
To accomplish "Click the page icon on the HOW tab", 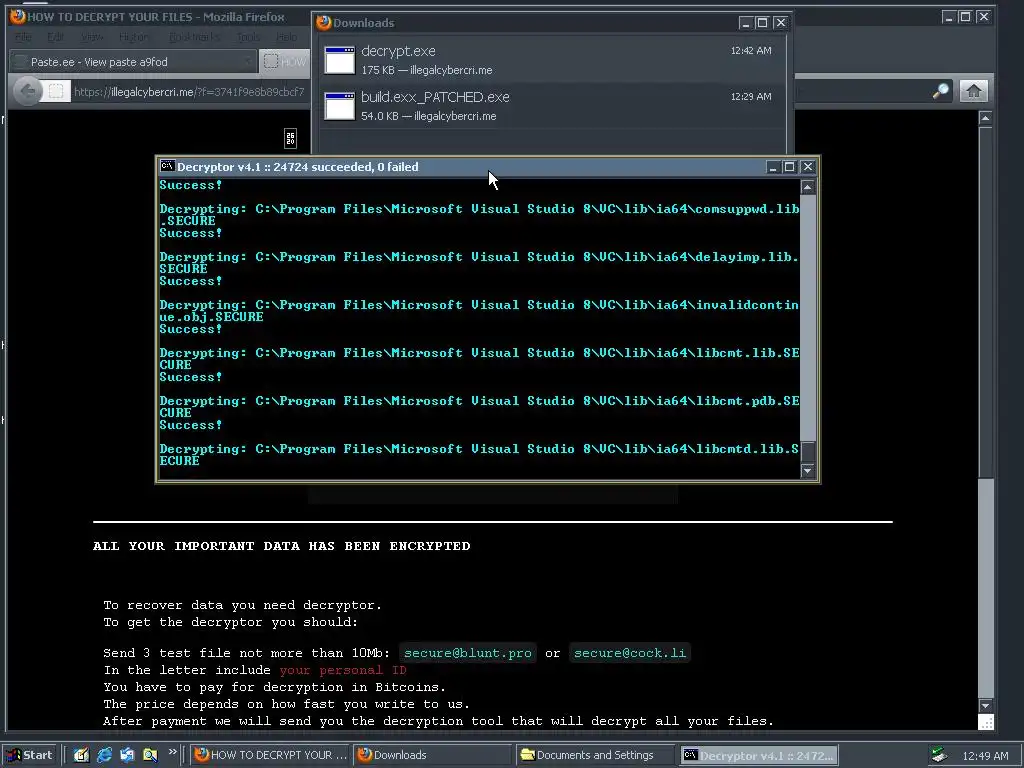I will (270, 61).
